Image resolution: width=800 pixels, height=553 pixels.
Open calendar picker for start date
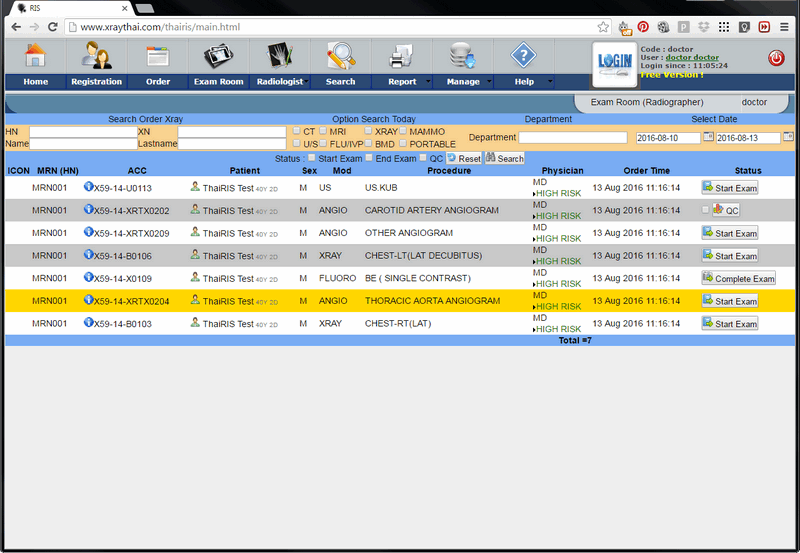[x=708, y=137]
